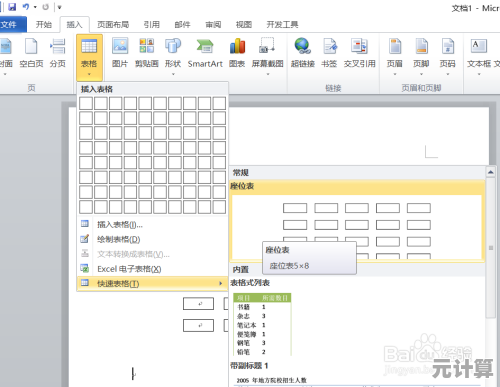500x387 pixels.
Task: Click the 剪贴画 clip art icon
Action: coord(147,46)
